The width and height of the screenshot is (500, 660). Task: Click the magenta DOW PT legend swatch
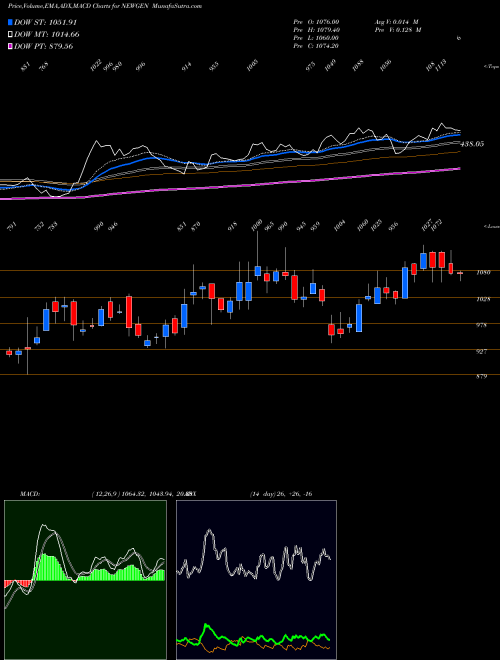(x=11, y=46)
